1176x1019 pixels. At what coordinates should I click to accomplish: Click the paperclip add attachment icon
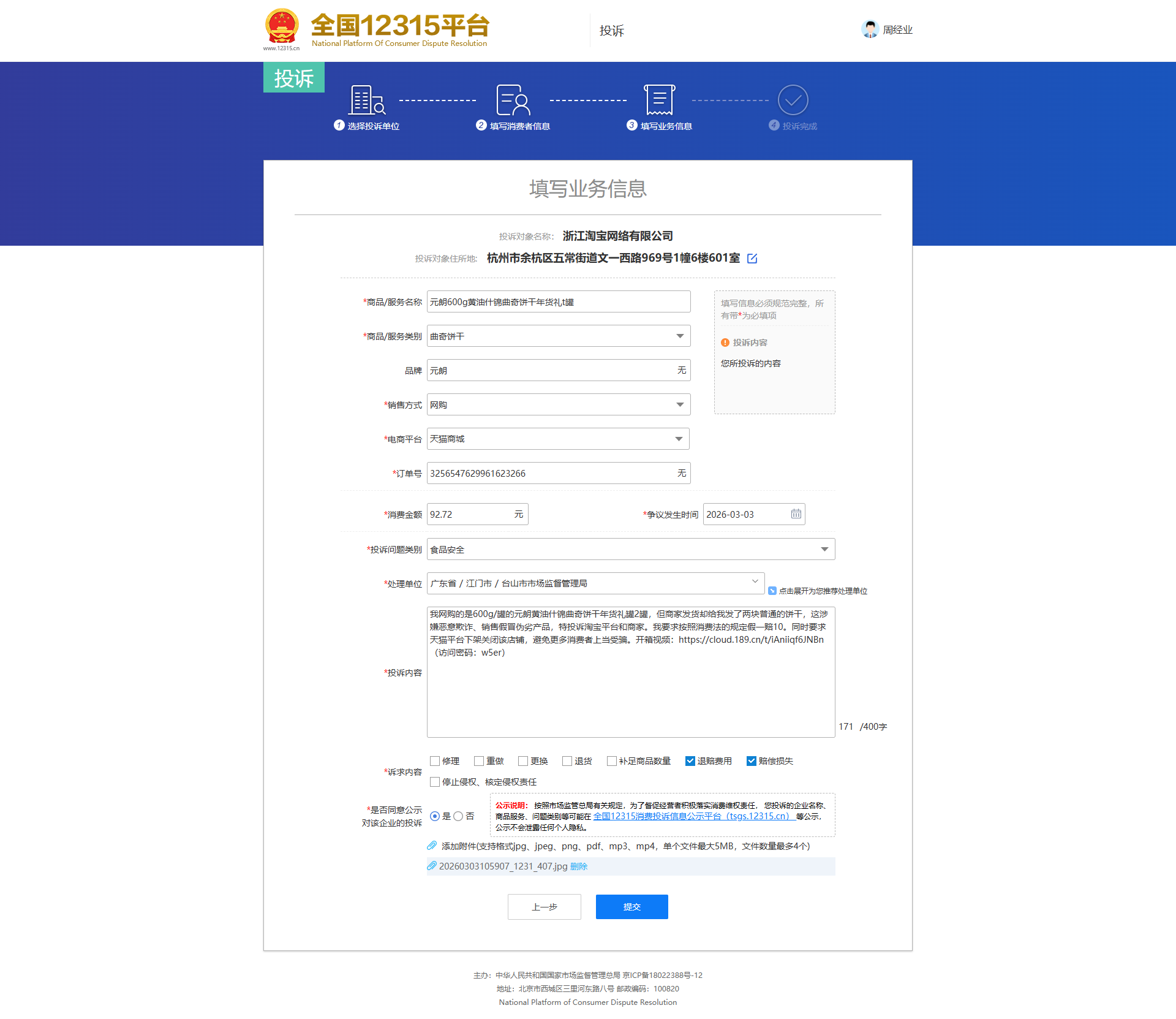point(432,846)
